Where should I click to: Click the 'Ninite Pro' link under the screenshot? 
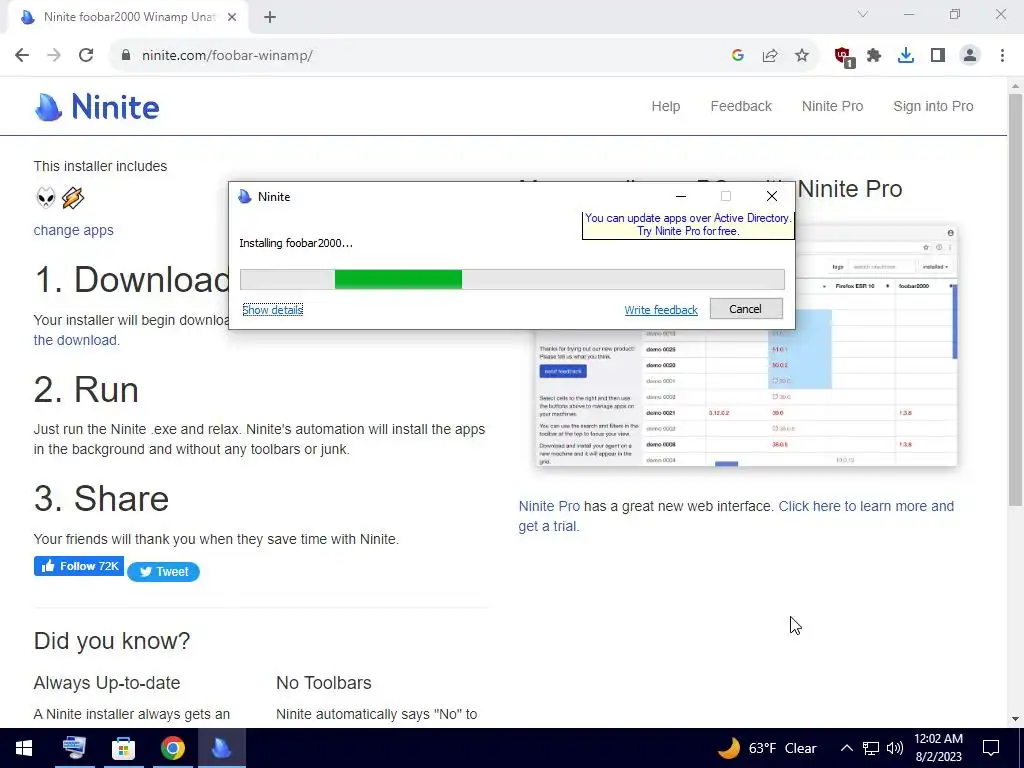[549, 506]
